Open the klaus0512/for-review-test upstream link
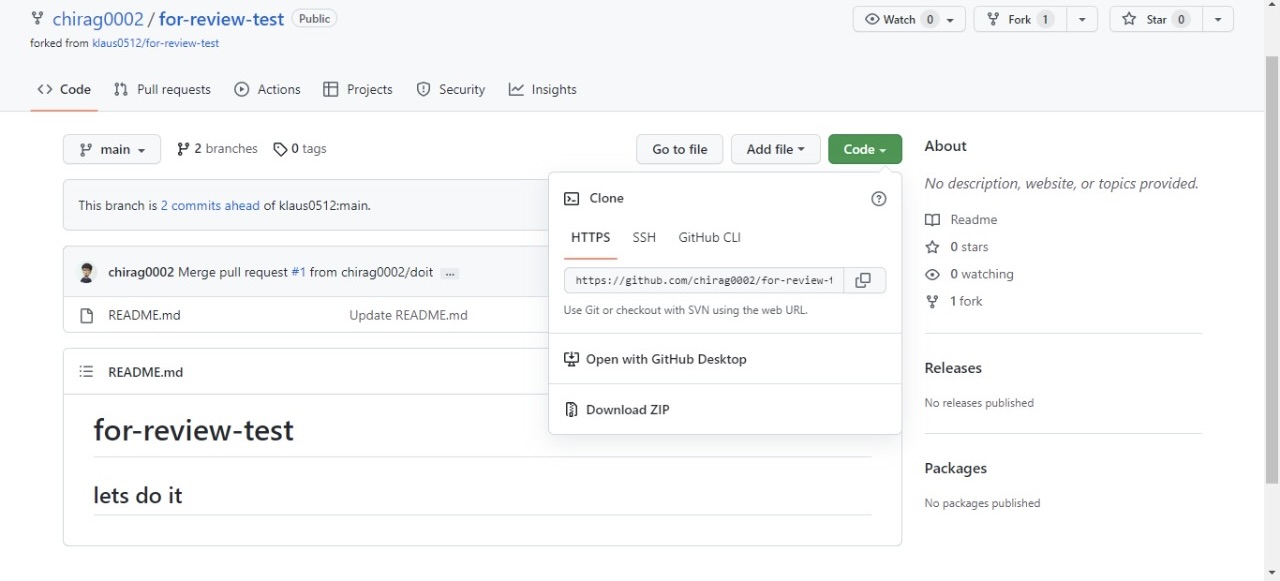 click(x=155, y=43)
